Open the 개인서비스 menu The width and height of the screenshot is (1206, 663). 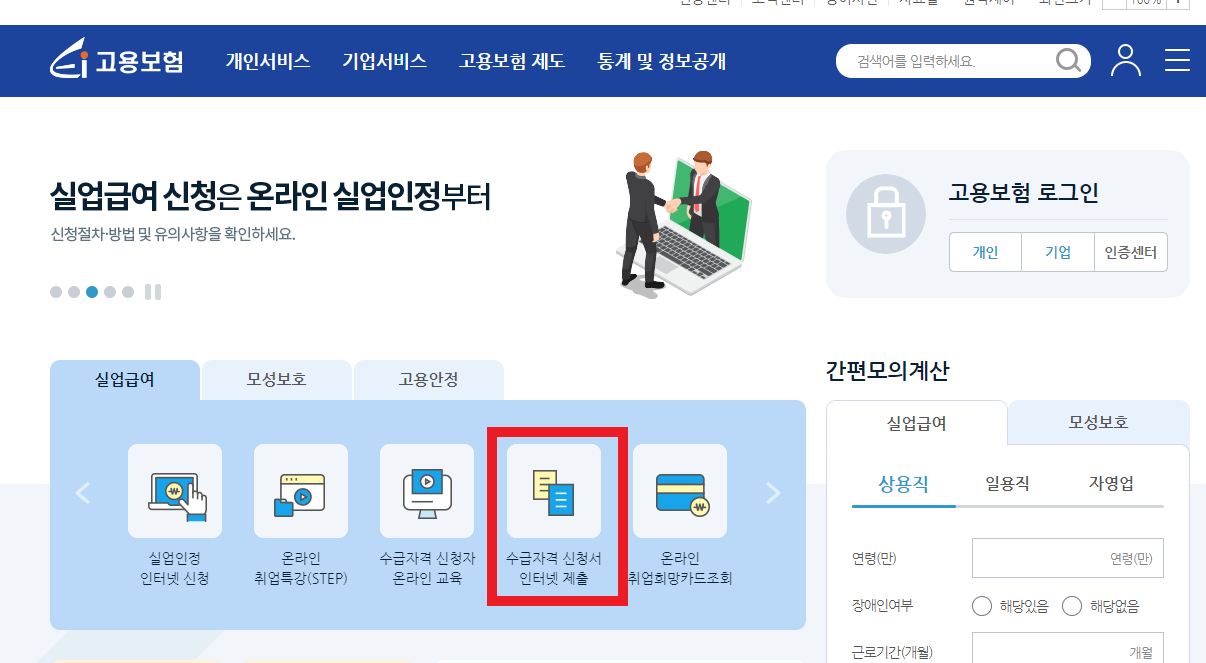[x=268, y=61]
